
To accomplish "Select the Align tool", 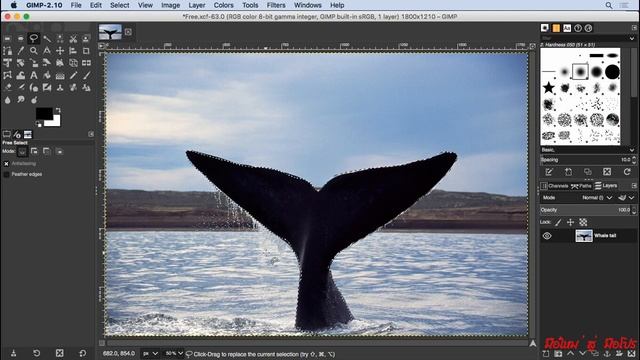I will [73, 51].
